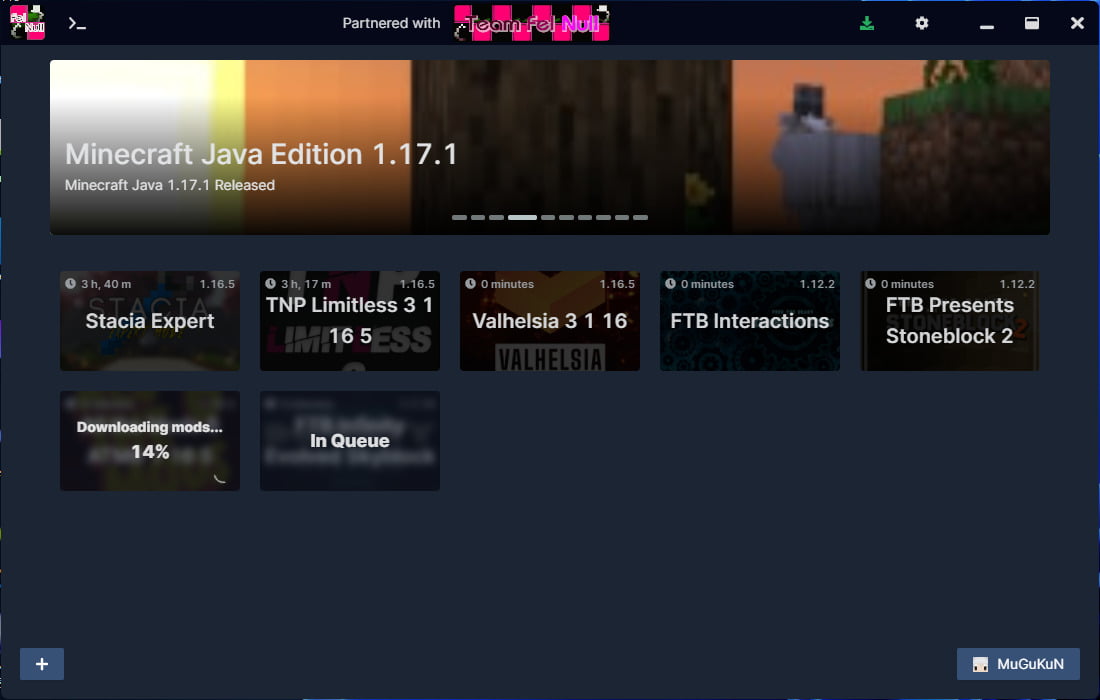Add a new instance with plus button
The height and width of the screenshot is (700, 1100).
point(42,664)
